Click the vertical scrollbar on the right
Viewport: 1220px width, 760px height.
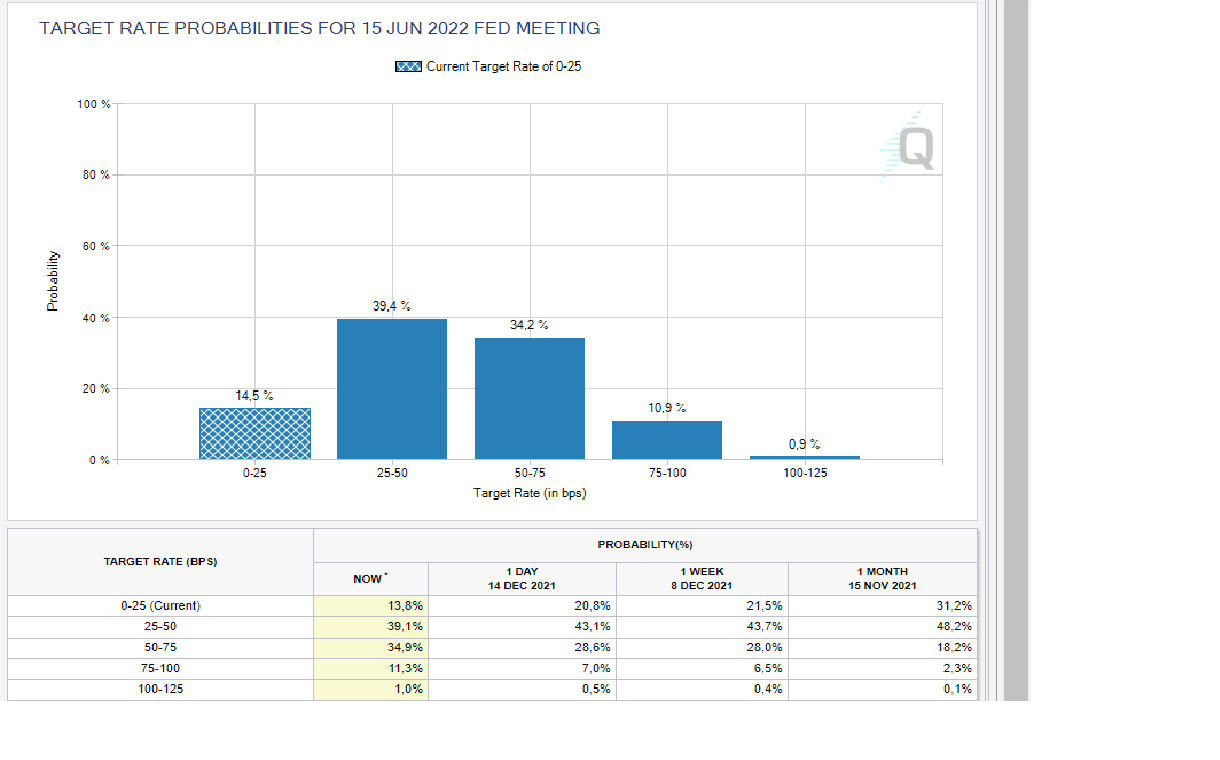pos(1015,350)
